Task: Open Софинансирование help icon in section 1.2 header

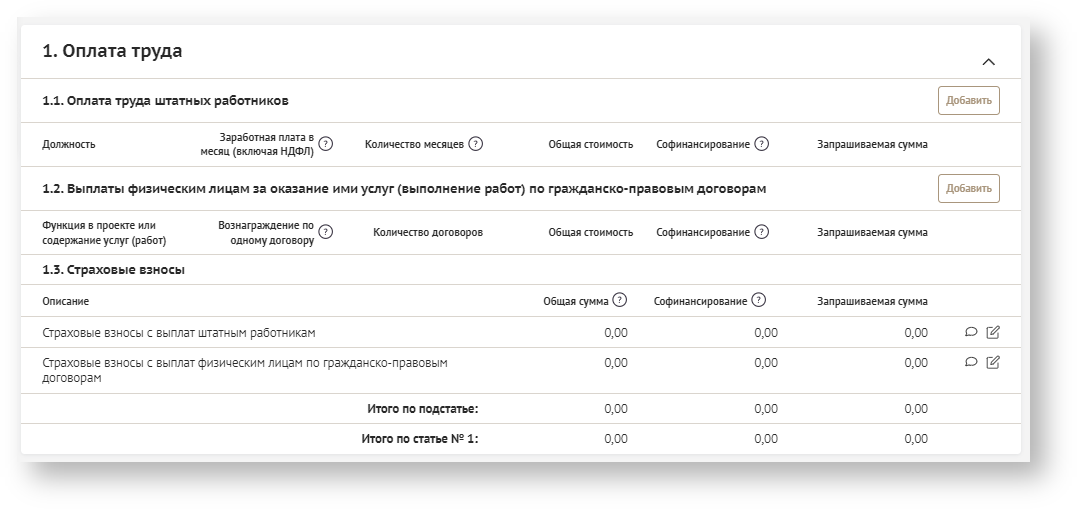Action: [x=761, y=232]
